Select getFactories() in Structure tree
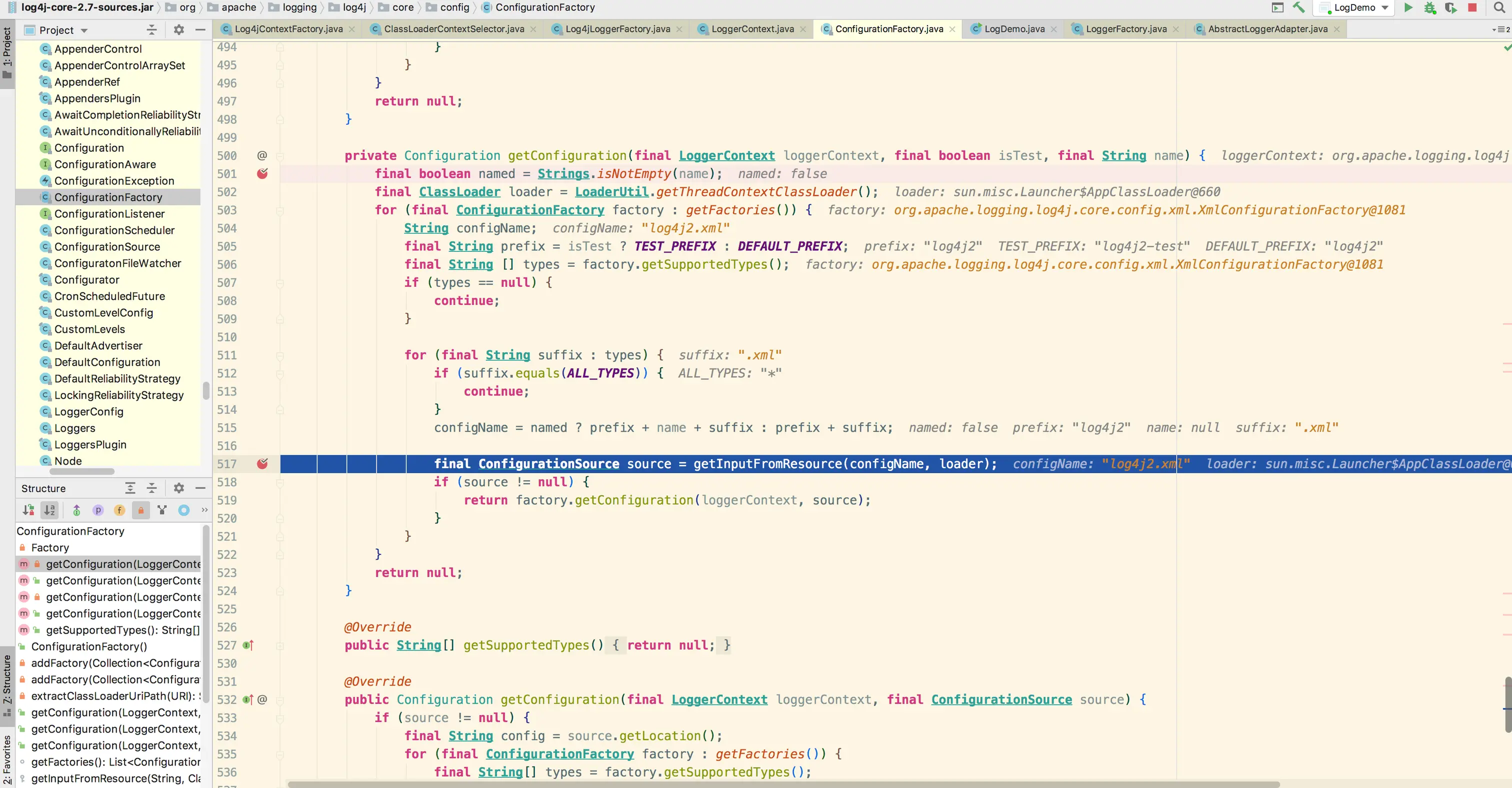1512x788 pixels. point(115,762)
